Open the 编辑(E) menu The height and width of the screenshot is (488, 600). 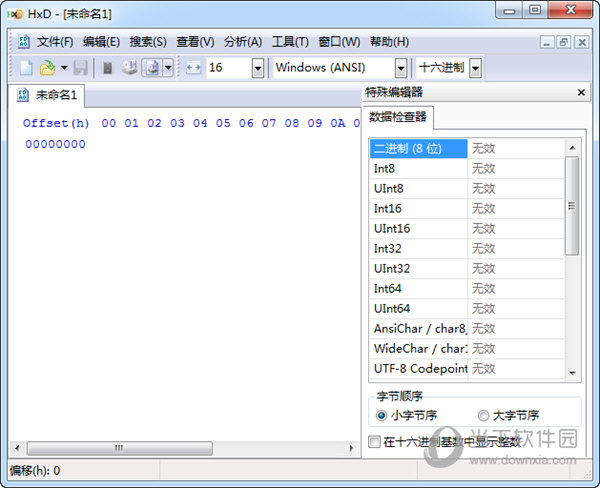[101, 42]
